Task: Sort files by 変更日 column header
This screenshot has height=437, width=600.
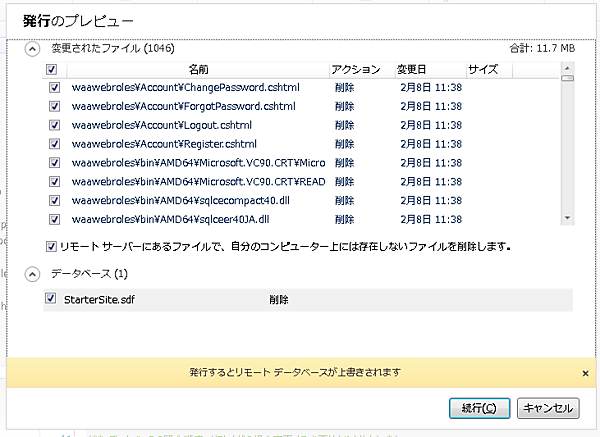Action: (x=411, y=70)
